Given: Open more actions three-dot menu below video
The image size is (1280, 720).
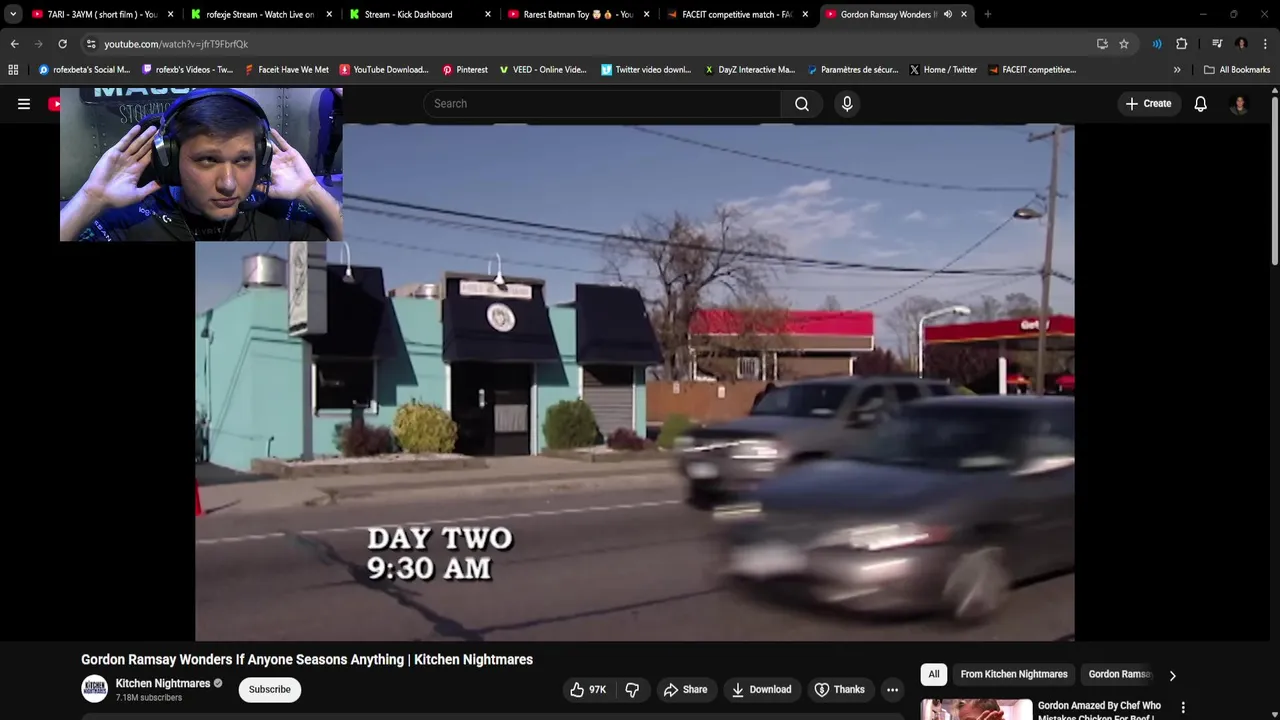Looking at the screenshot, I should [x=892, y=690].
